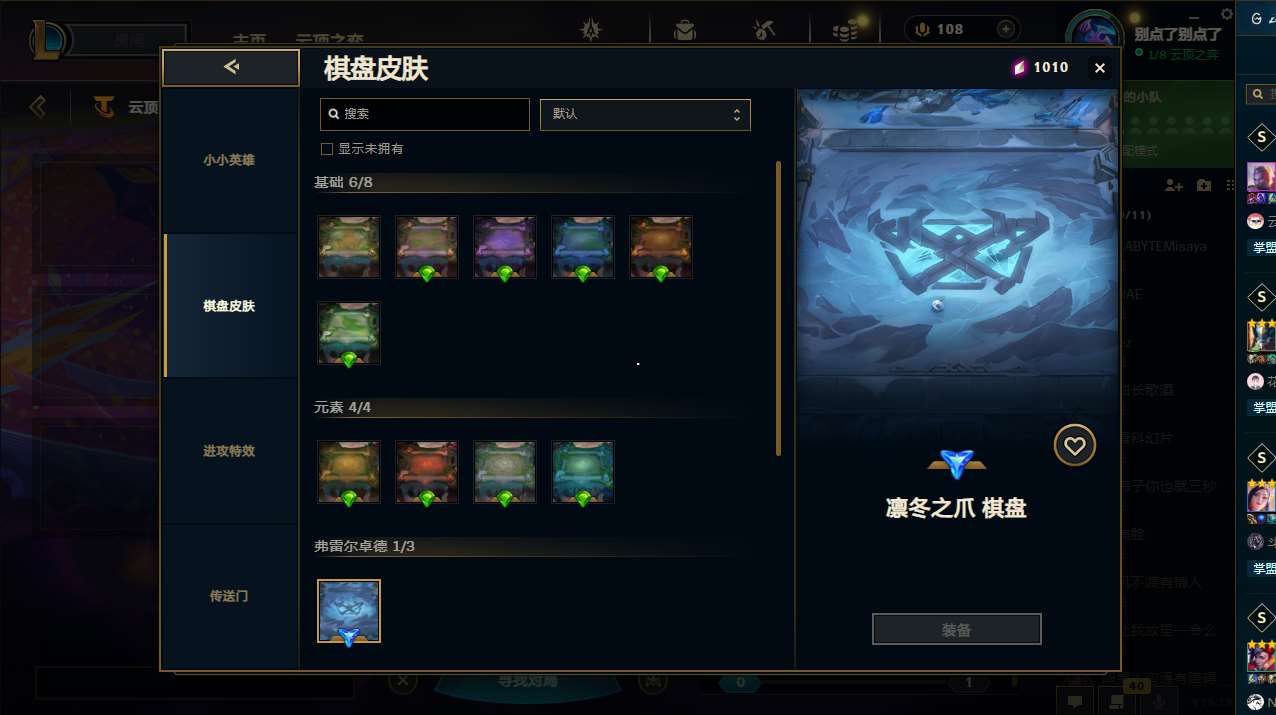
Task: Click the 装备 equip button
Action: [x=957, y=630]
